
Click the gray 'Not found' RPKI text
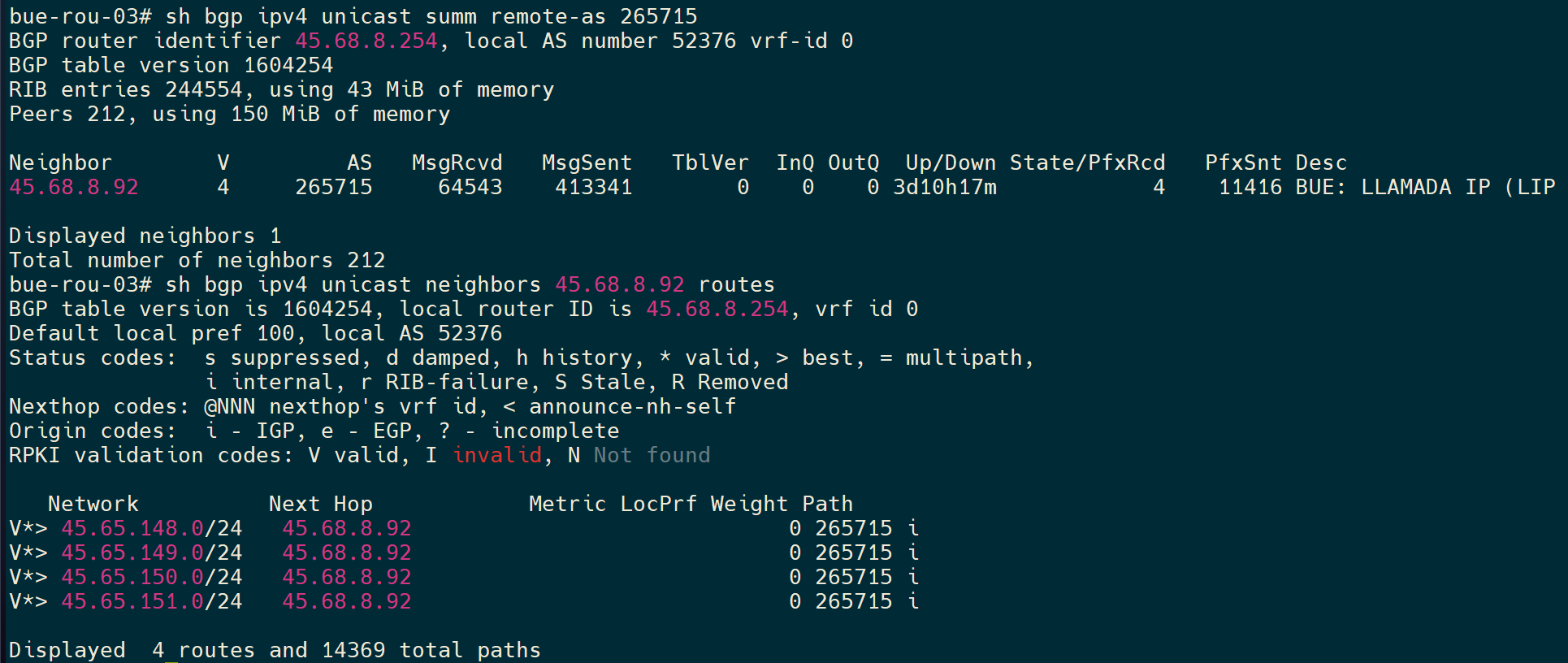(652, 455)
